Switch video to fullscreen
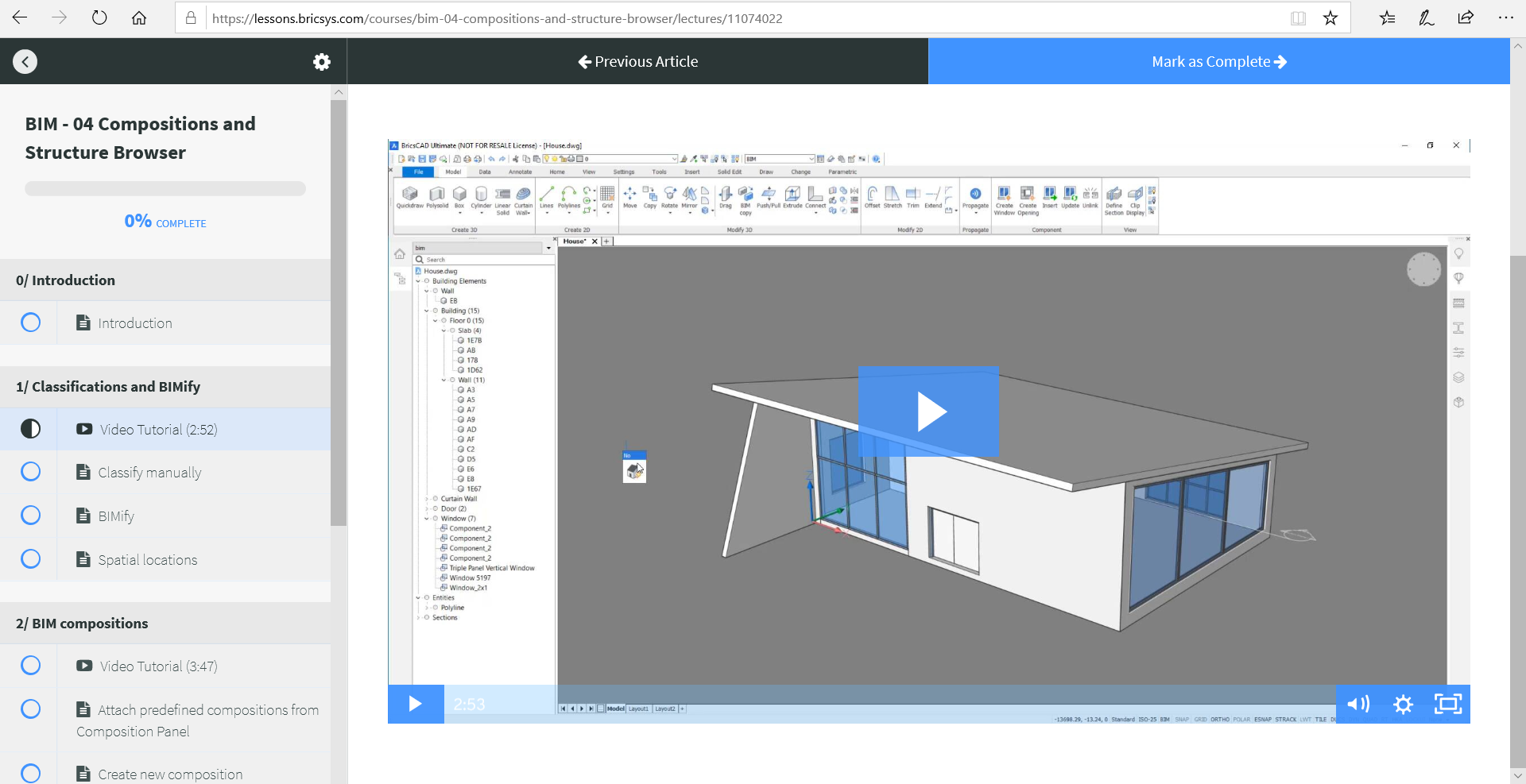 pyautogui.click(x=1448, y=704)
